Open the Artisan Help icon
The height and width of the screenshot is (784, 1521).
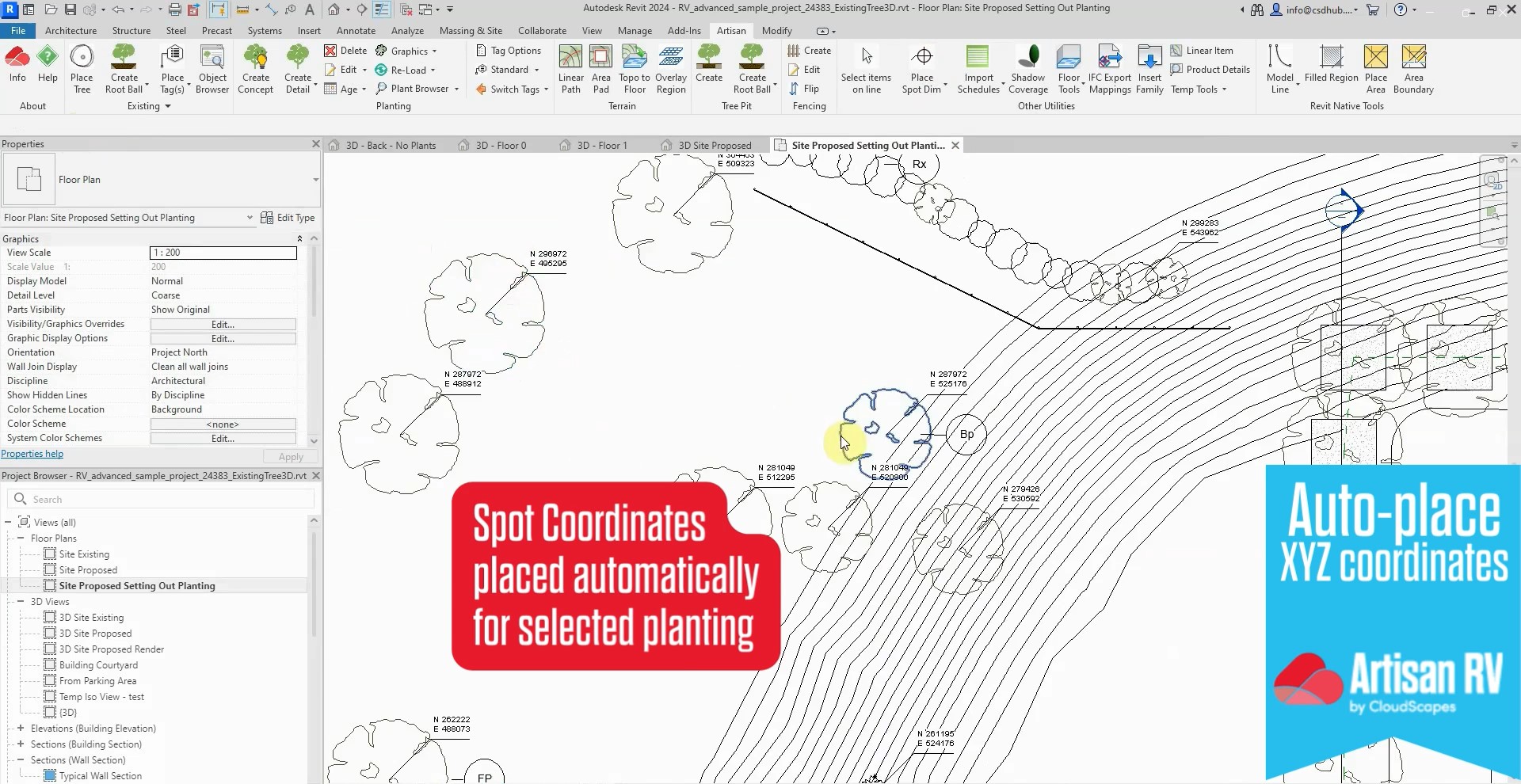pyautogui.click(x=48, y=64)
